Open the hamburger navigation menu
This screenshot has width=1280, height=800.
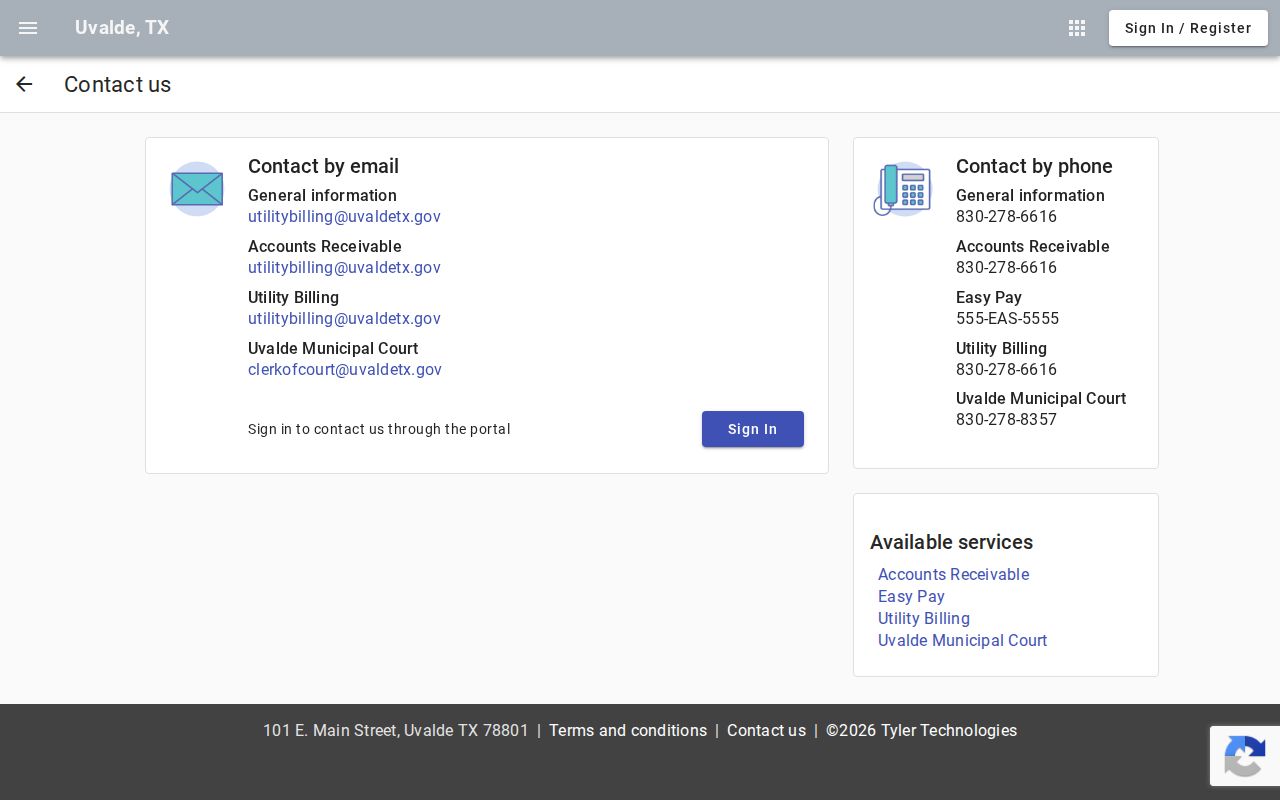click(x=28, y=28)
